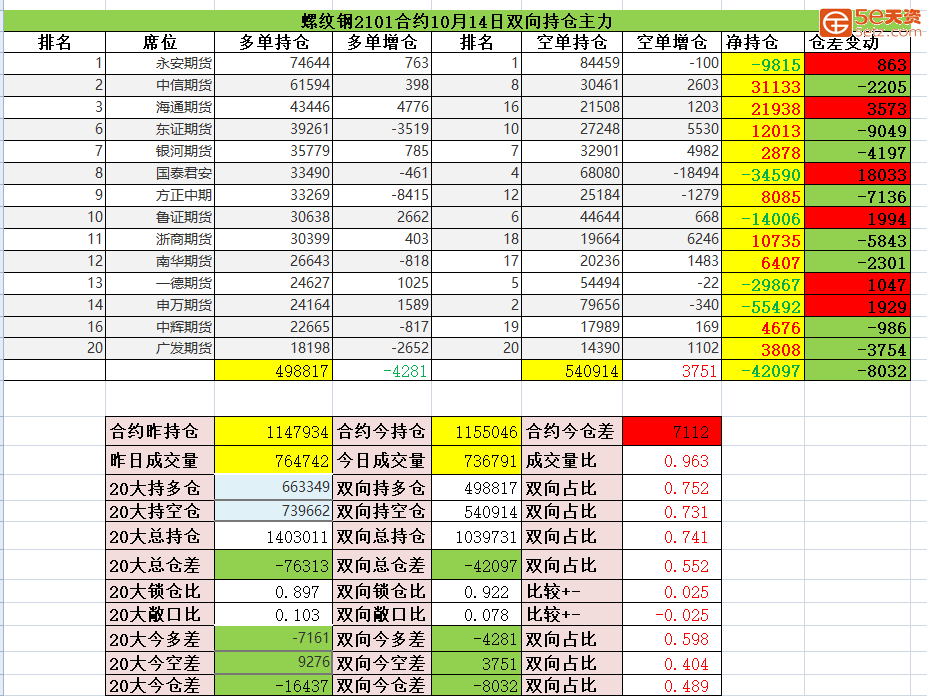Select the 方正中期 seat cell
The height and width of the screenshot is (696, 927).
coord(160,195)
